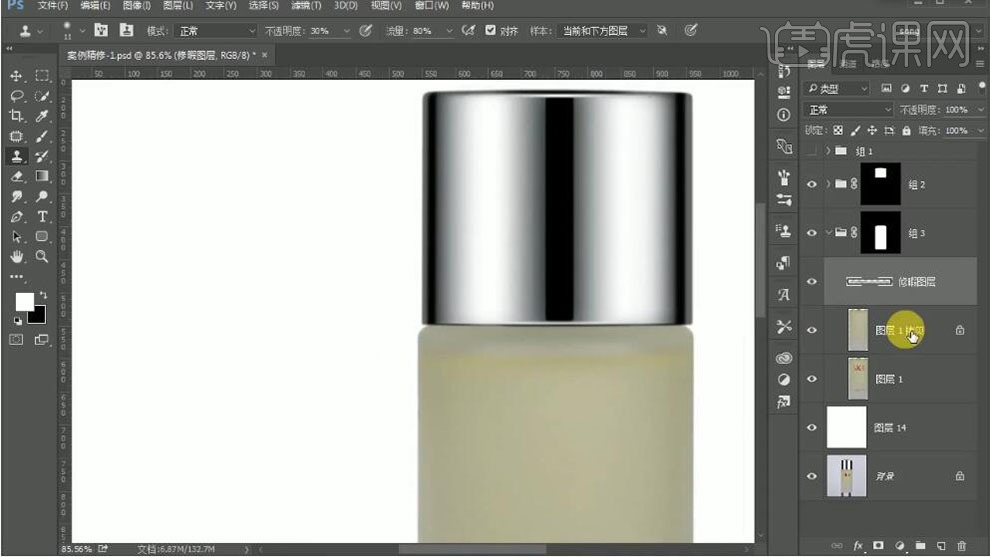Select the Eyedropper tool
The height and width of the screenshot is (557, 990).
coord(42,116)
